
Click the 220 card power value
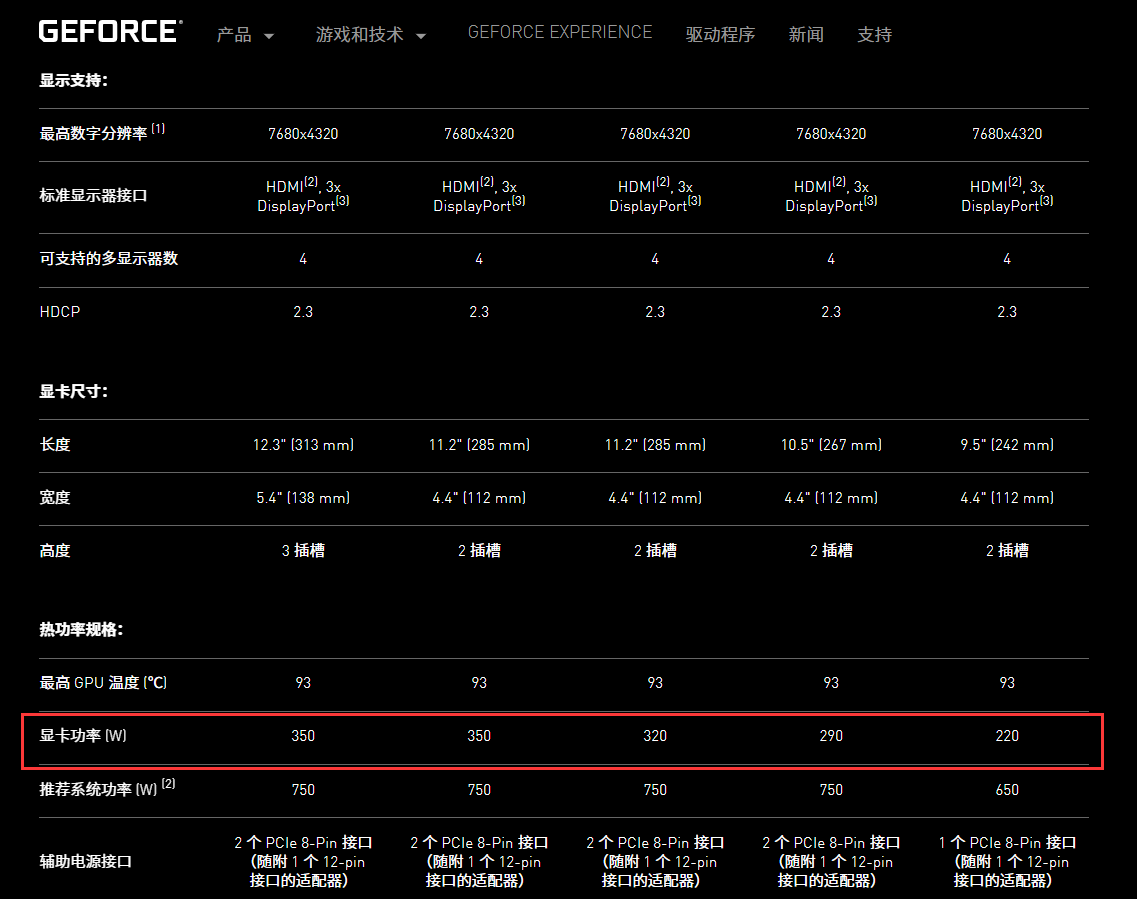1006,736
